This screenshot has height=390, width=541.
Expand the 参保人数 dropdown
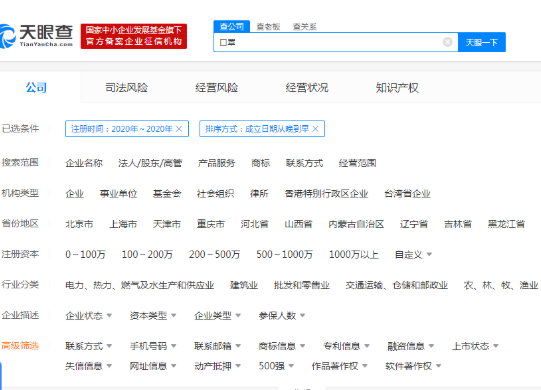(282, 315)
